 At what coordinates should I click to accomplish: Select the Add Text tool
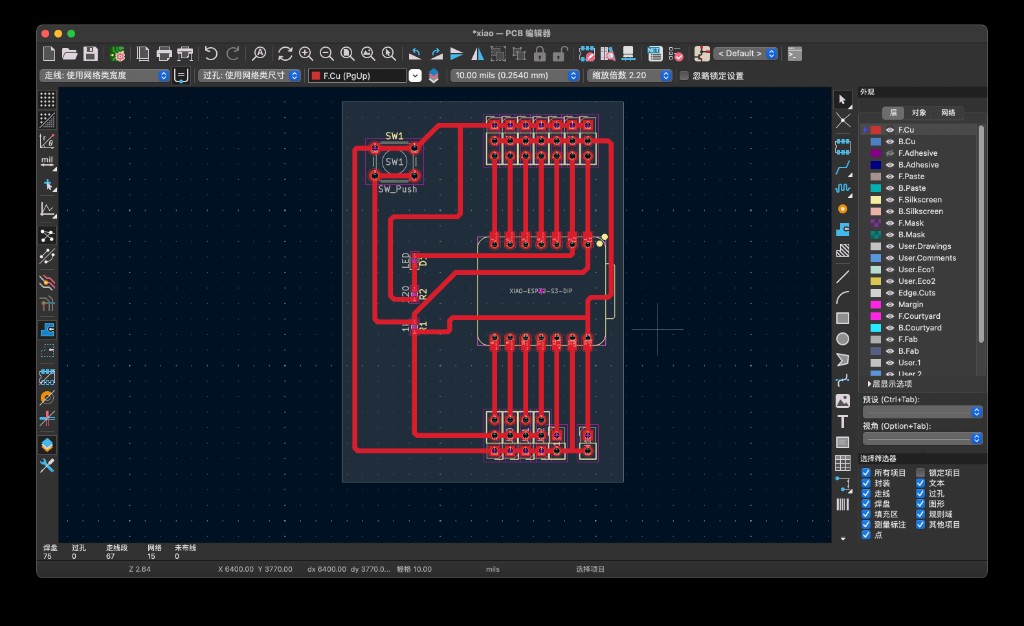(x=842, y=422)
